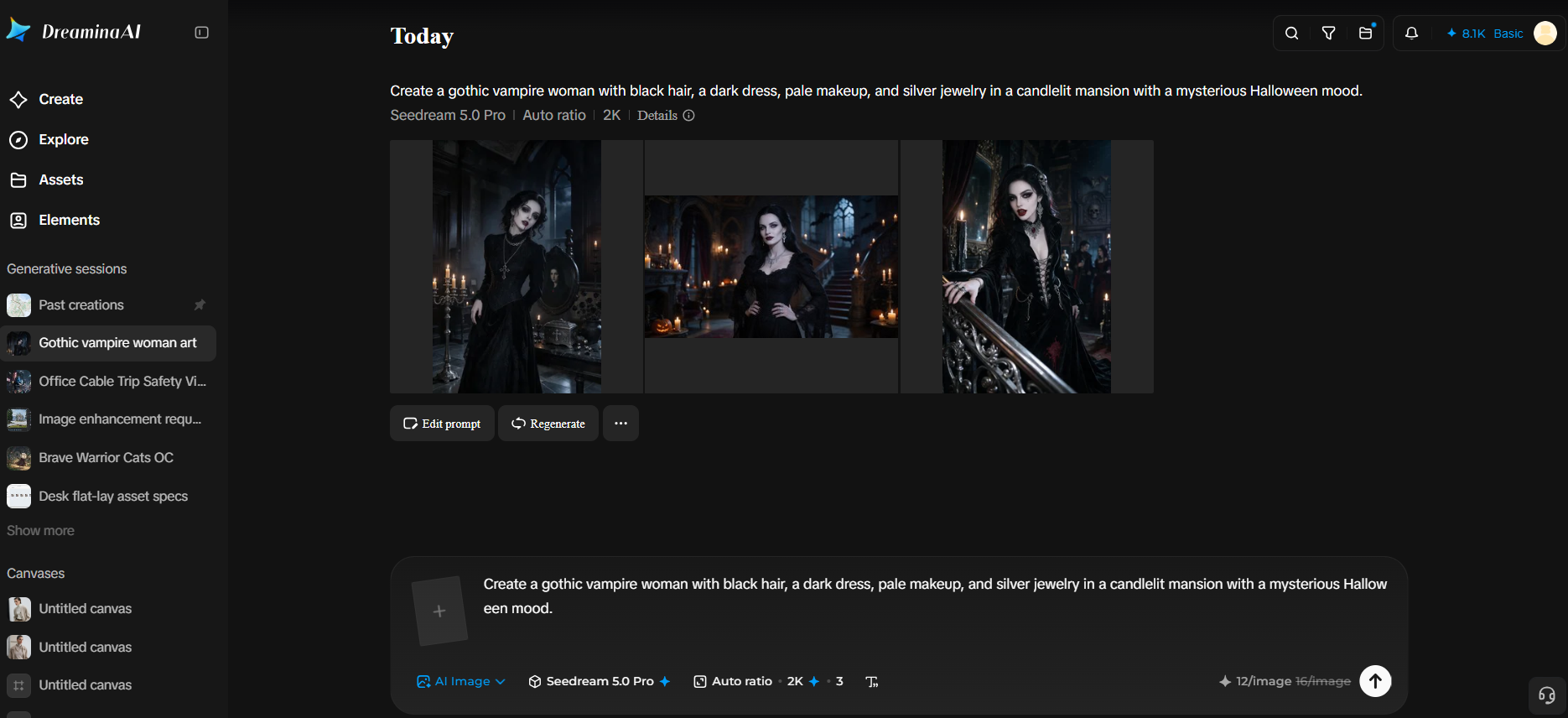This screenshot has width=1568, height=718.
Task: Click the Edit prompt button
Action: click(x=442, y=424)
